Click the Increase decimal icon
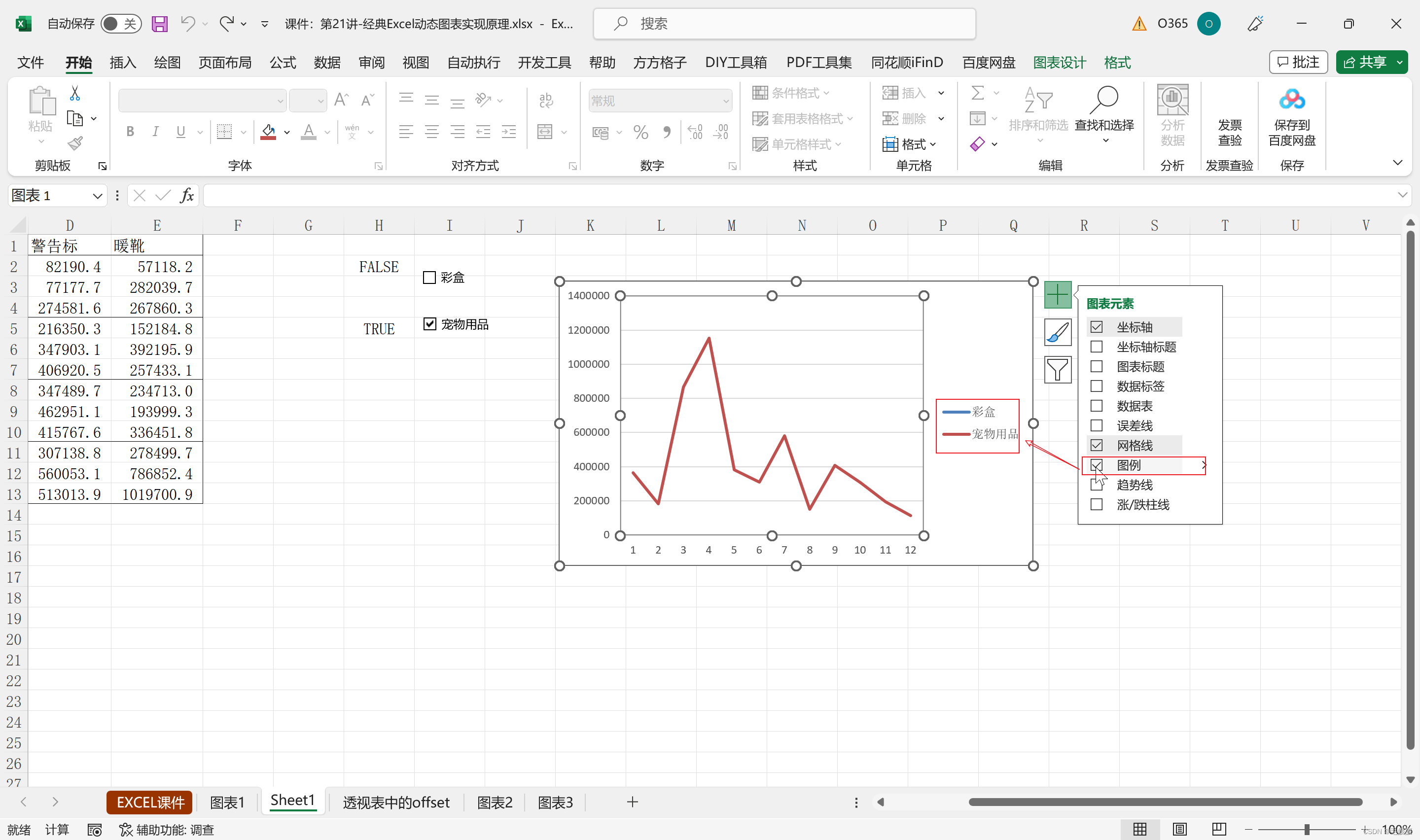Image resolution: width=1420 pixels, height=840 pixels. [x=695, y=133]
